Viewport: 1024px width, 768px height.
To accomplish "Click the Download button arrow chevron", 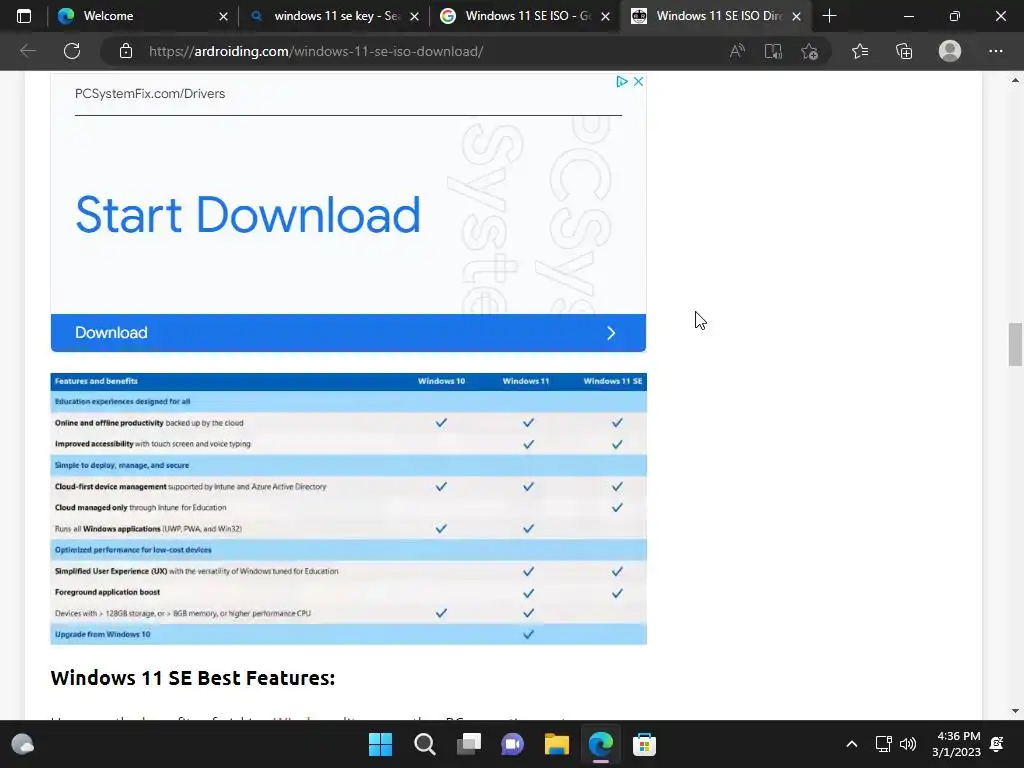I will [x=611, y=333].
